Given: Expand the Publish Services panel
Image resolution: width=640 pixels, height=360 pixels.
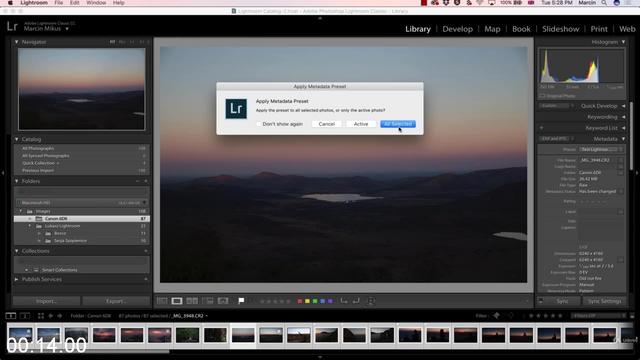Looking at the screenshot, I should click(x=16, y=279).
